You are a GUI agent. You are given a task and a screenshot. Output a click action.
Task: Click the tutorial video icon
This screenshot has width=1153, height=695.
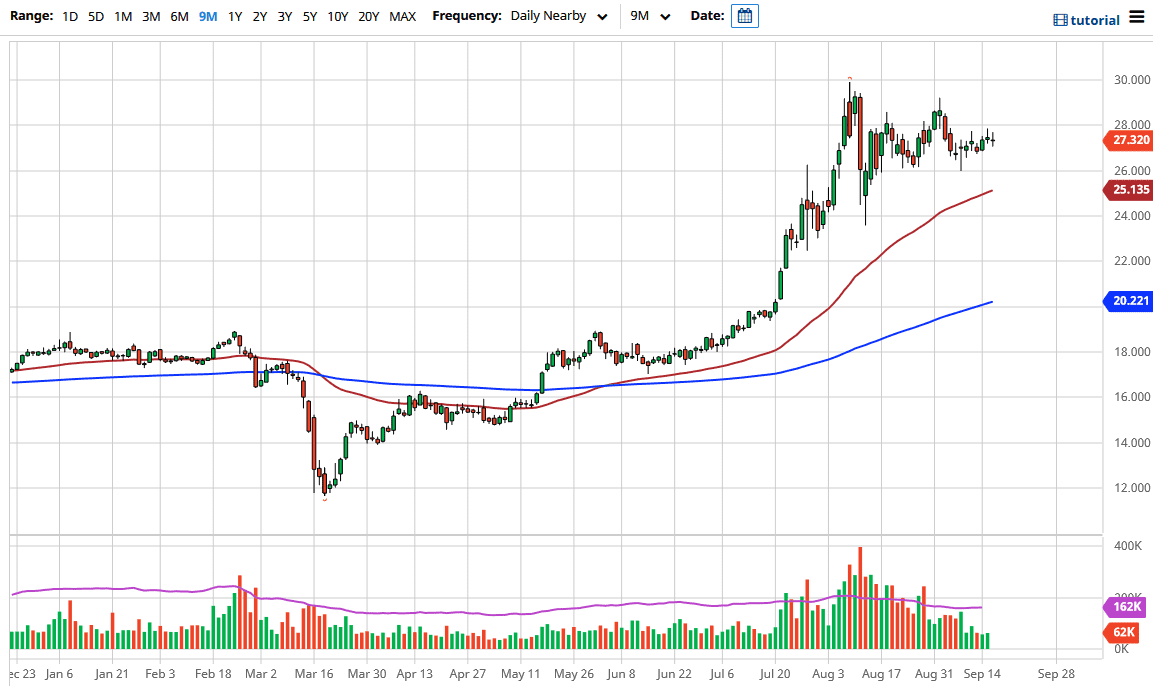click(x=1061, y=20)
